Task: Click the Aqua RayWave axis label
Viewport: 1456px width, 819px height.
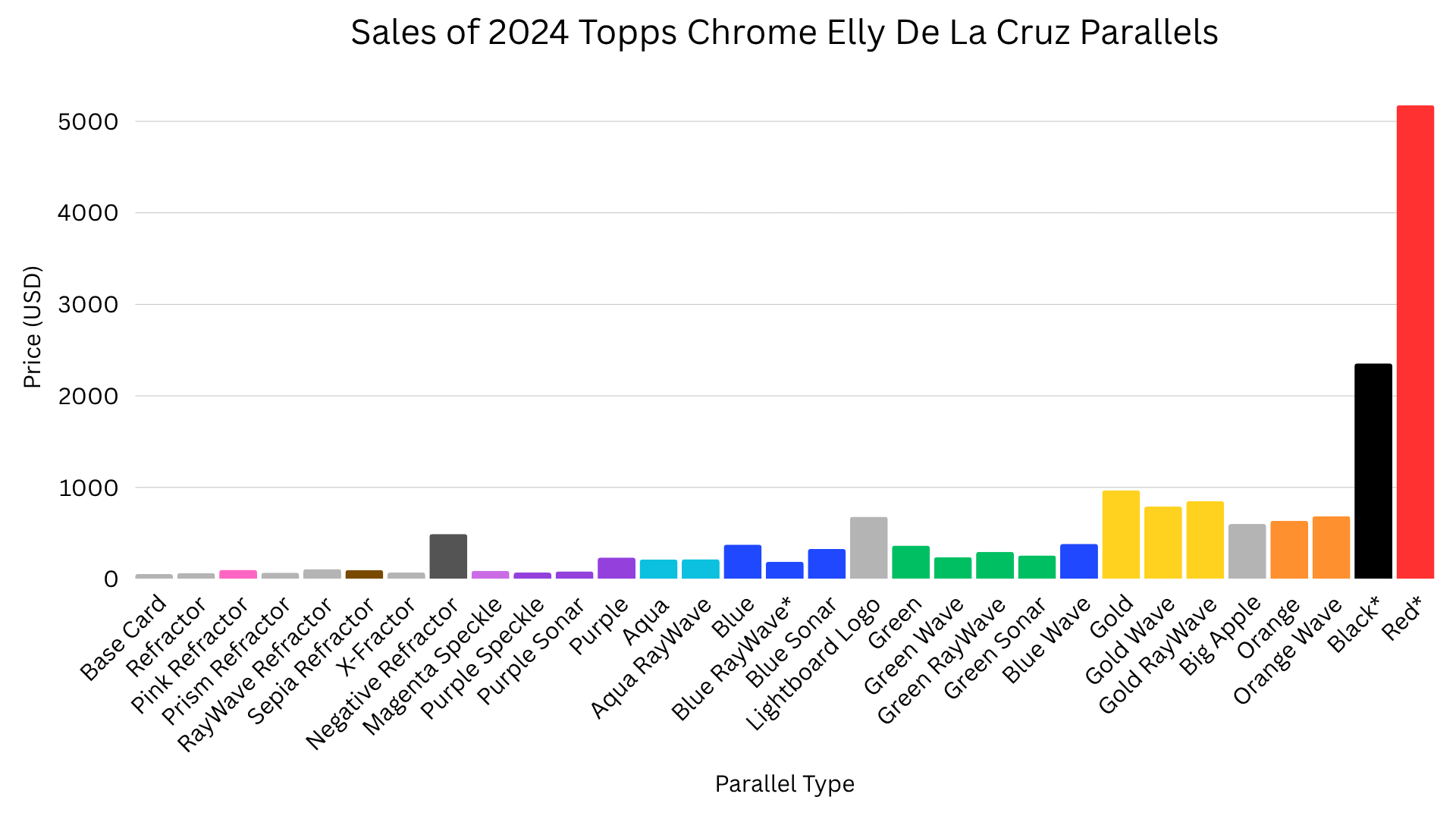Action: pyautogui.click(x=651, y=657)
